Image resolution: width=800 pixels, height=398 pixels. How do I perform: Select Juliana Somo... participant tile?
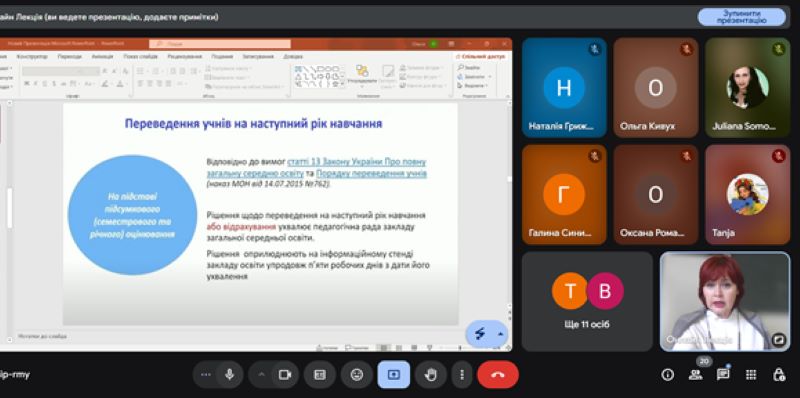point(747,87)
